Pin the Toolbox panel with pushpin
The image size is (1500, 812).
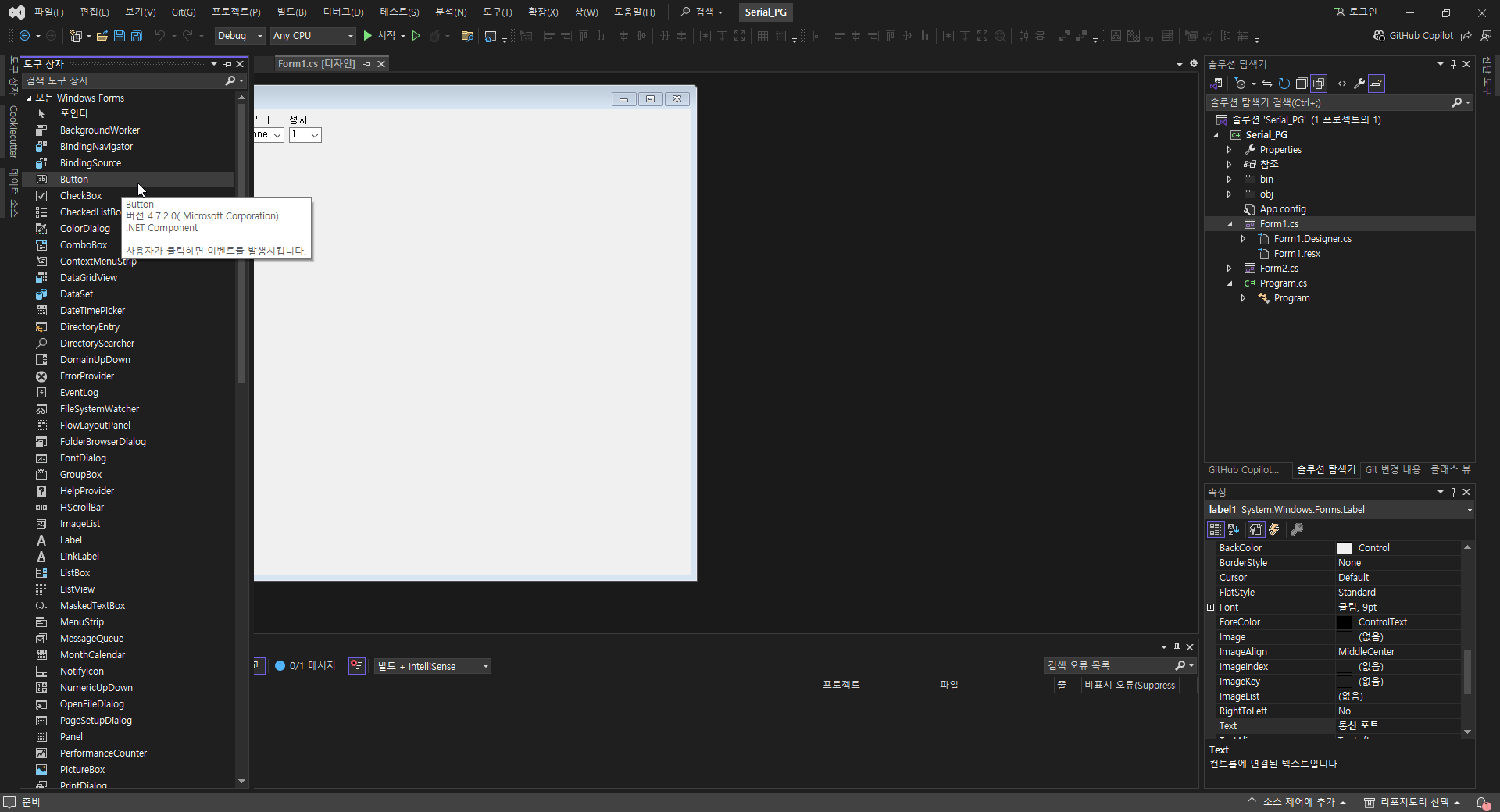[x=227, y=64]
